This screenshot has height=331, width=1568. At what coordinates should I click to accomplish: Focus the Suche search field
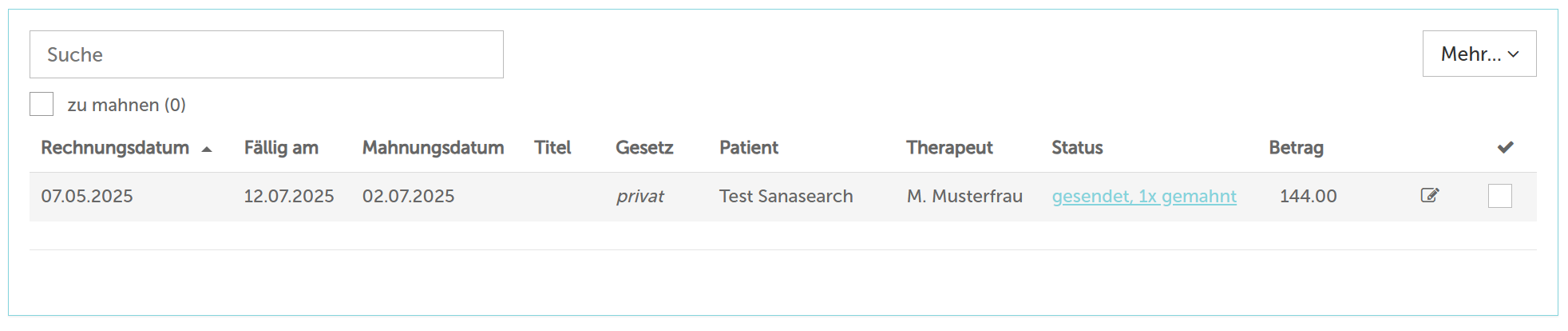pos(266,54)
